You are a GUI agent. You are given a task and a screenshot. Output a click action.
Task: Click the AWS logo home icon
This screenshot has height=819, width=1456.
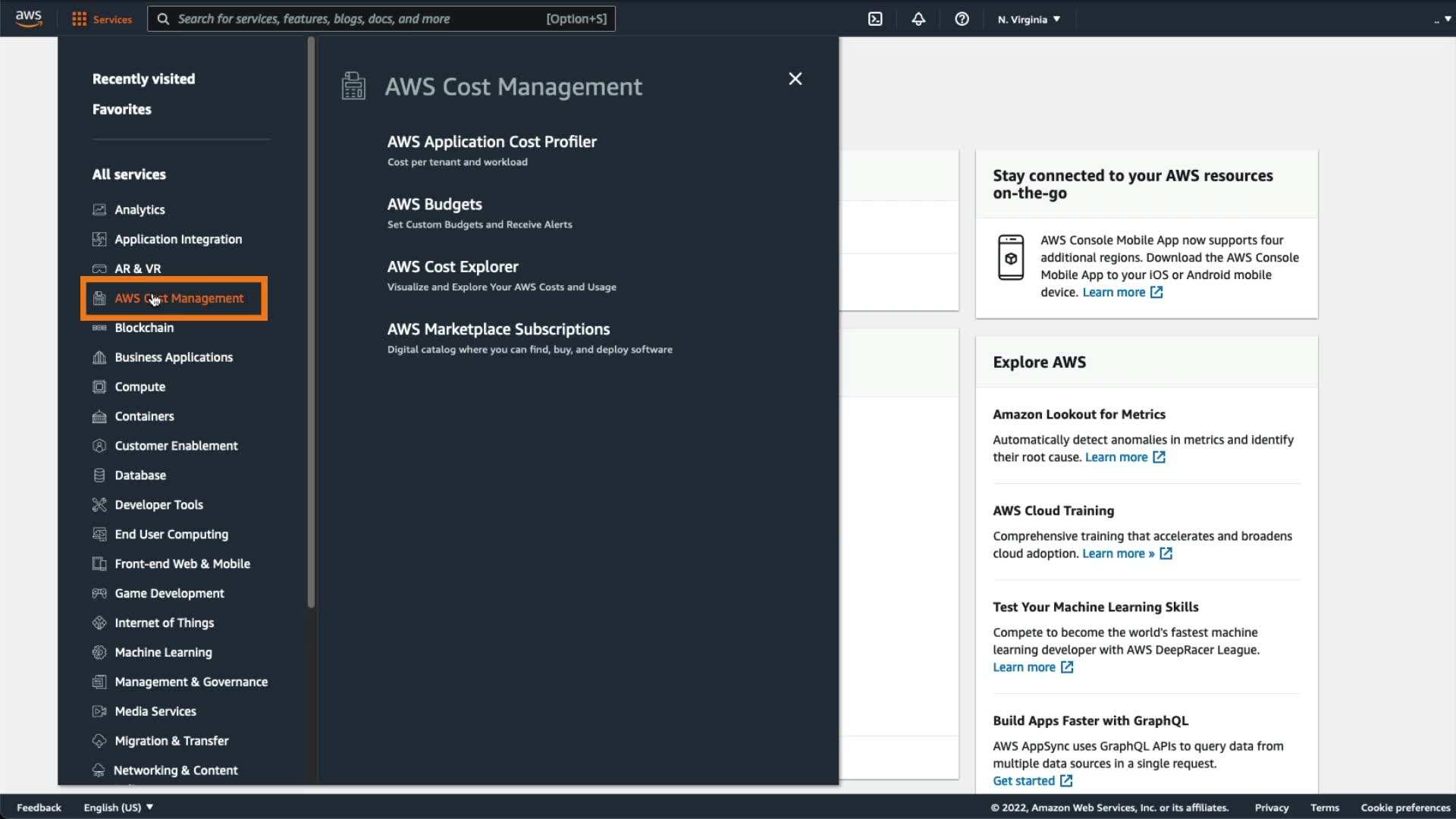click(x=28, y=18)
